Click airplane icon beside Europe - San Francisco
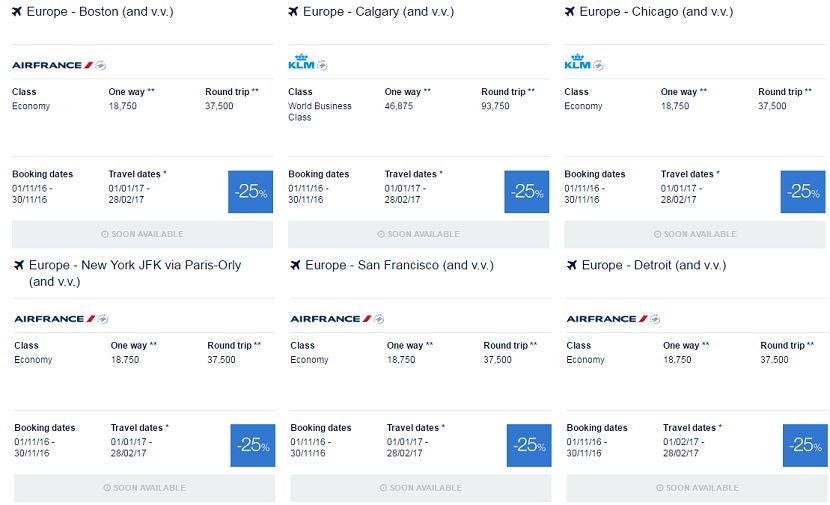830x505 pixels. (x=295, y=265)
